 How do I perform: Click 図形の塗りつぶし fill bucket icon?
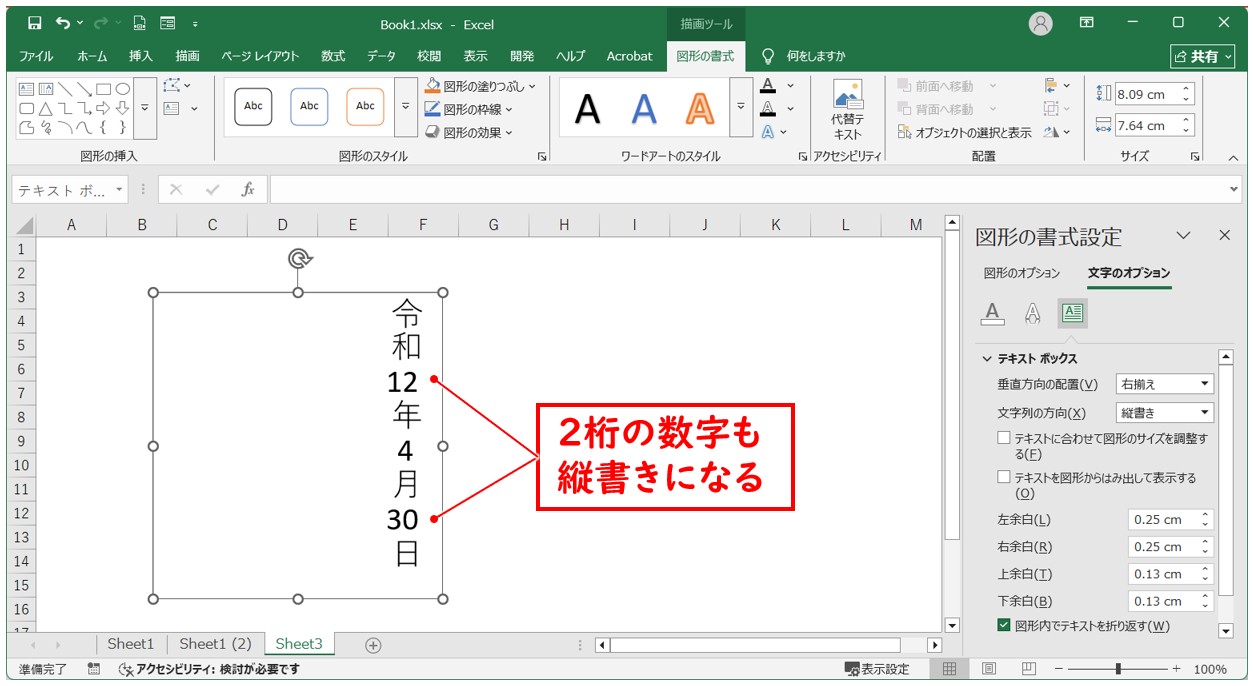tap(432, 87)
